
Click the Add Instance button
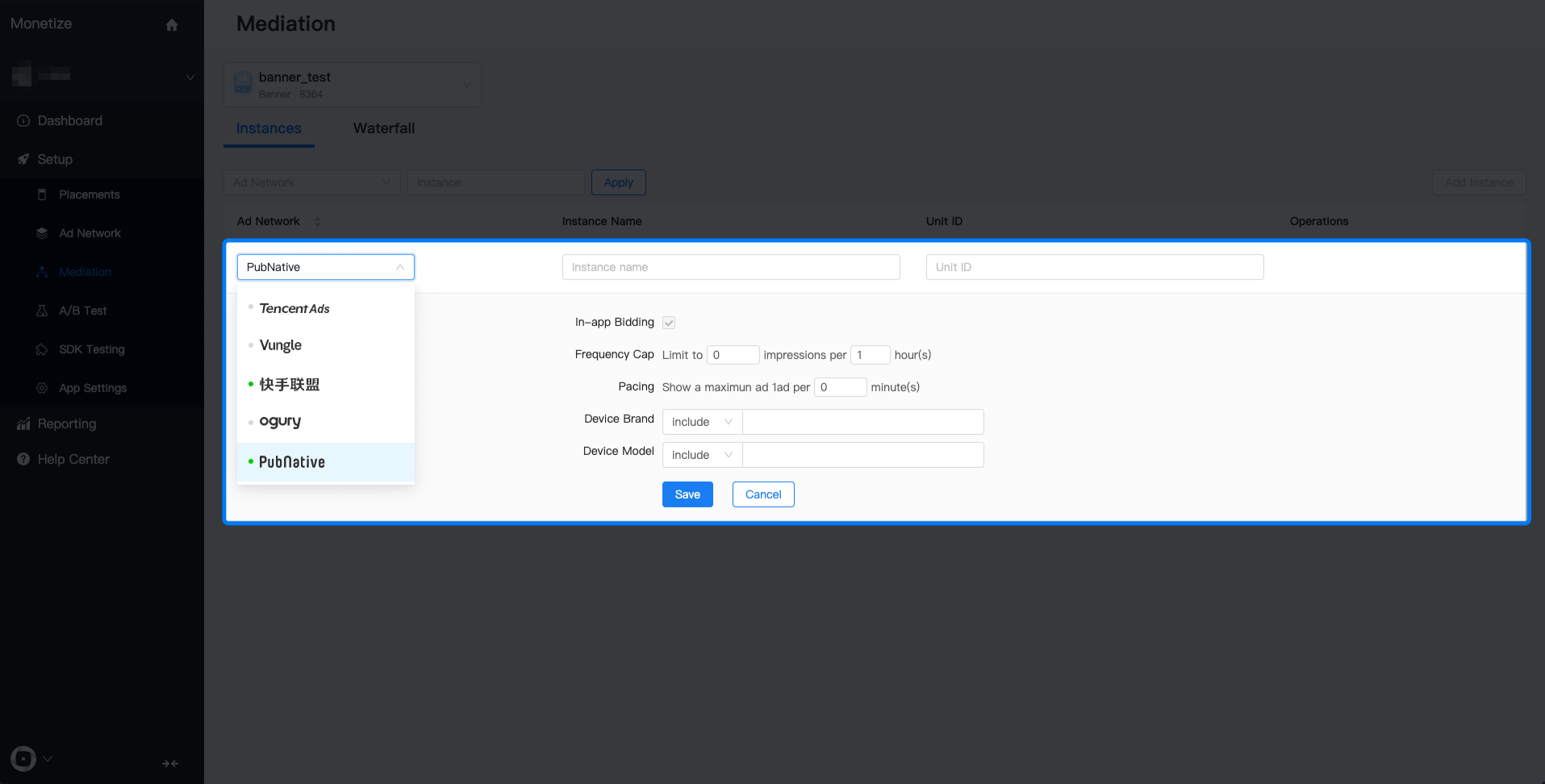[x=1479, y=182]
